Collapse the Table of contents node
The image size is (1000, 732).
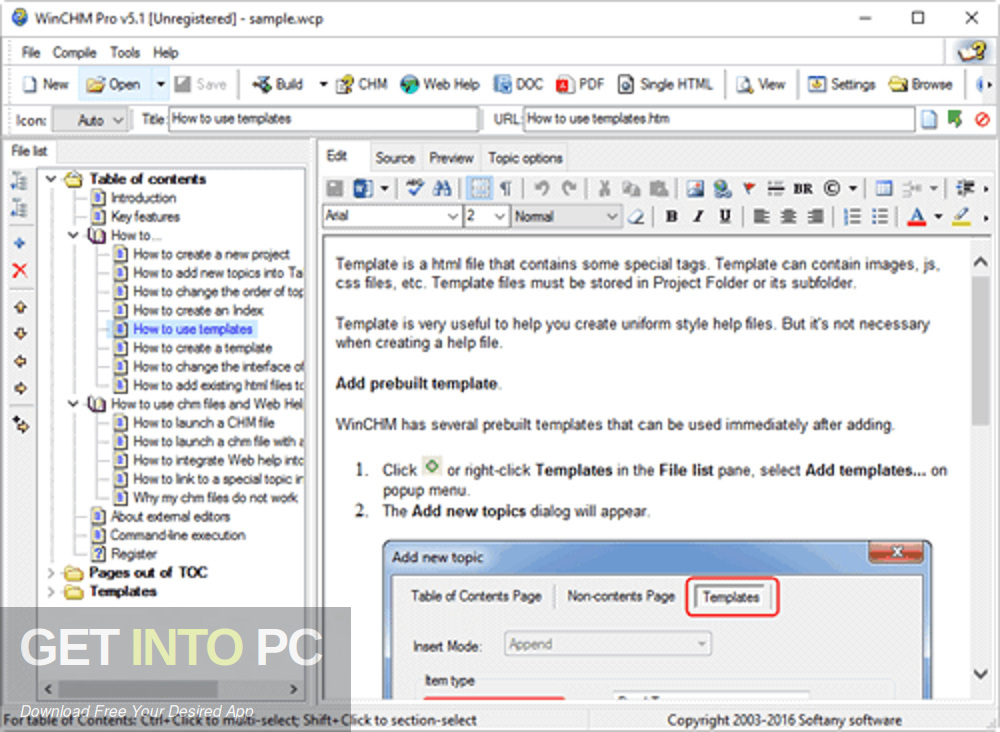[51, 179]
